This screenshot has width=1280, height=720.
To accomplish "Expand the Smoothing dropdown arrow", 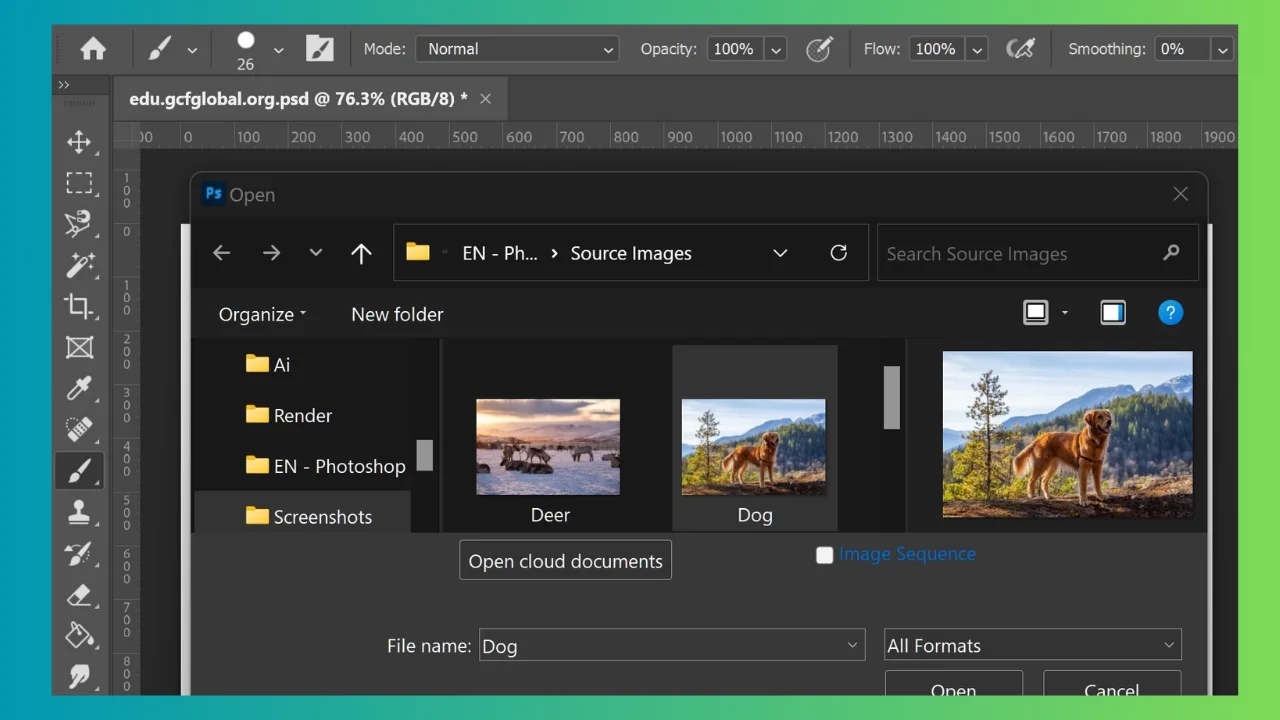I will click(x=1222, y=49).
